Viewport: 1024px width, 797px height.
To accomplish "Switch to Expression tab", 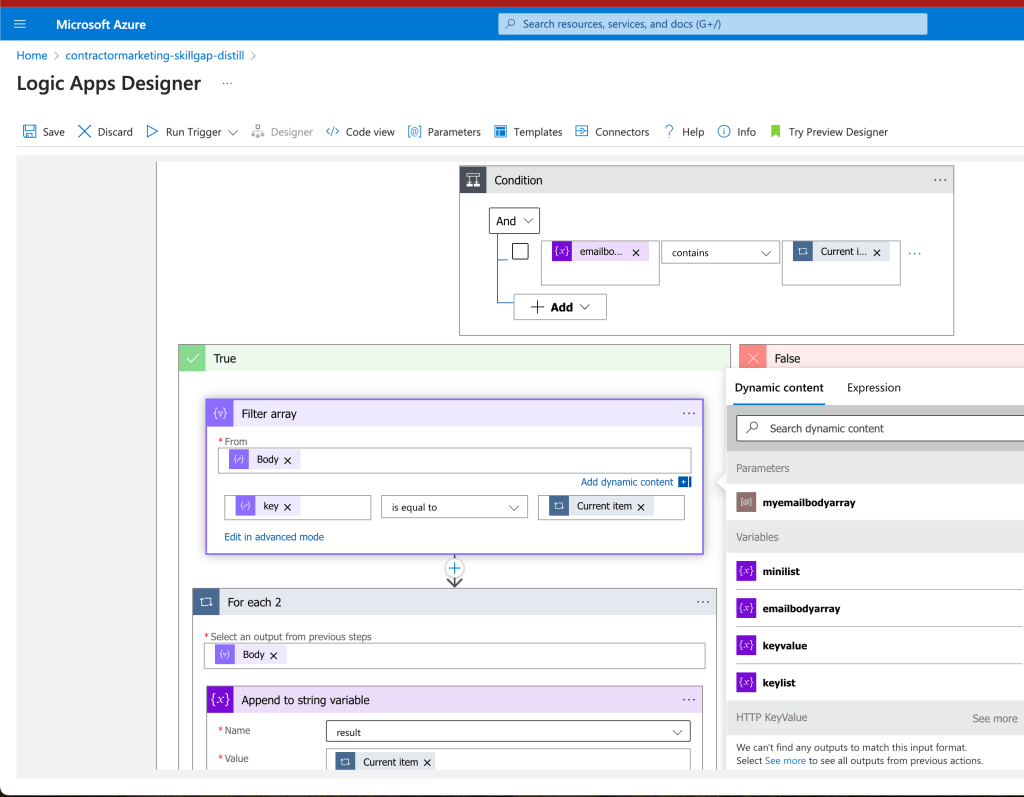I will (x=873, y=387).
